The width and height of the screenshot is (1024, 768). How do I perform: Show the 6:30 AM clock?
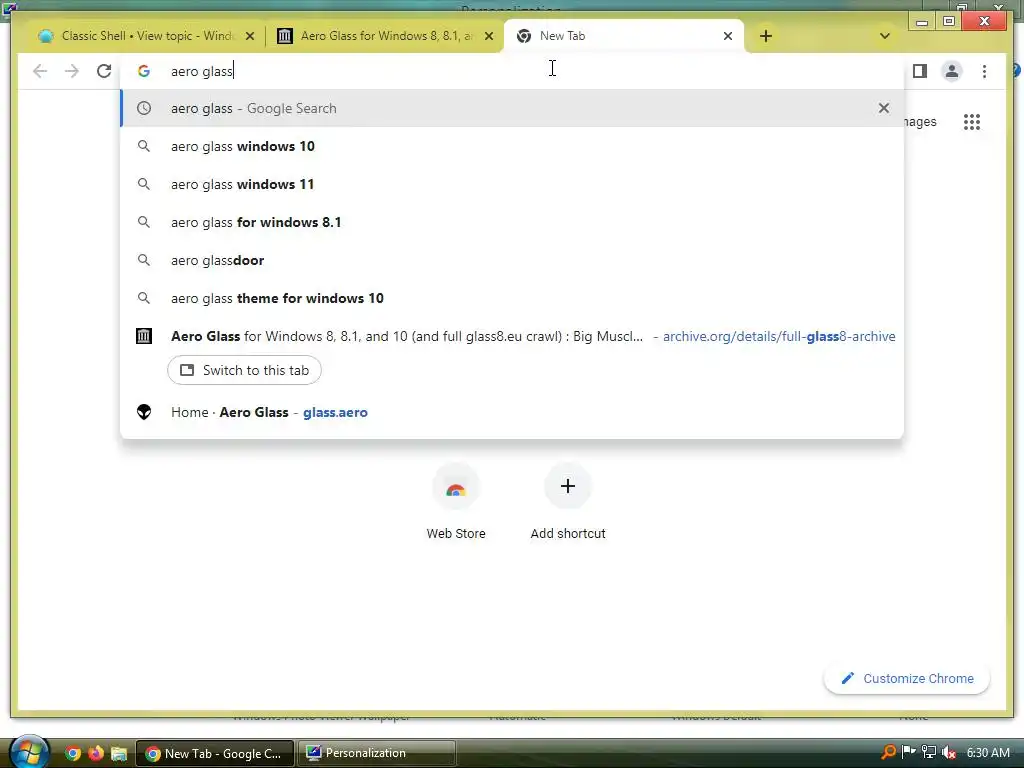coord(988,752)
